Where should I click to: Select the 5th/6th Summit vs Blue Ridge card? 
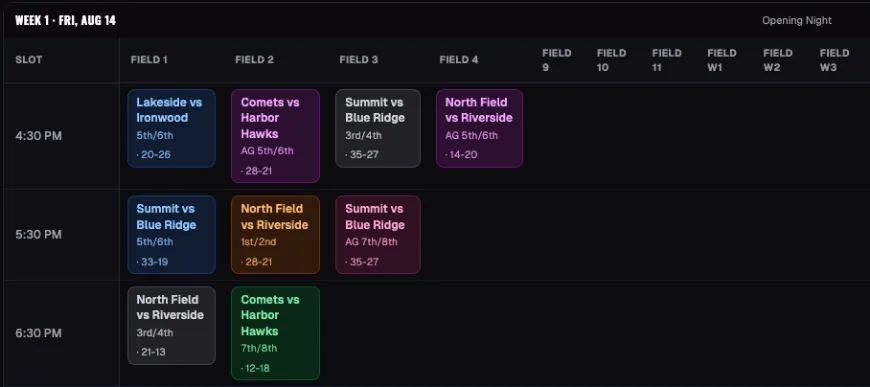[x=171, y=234]
